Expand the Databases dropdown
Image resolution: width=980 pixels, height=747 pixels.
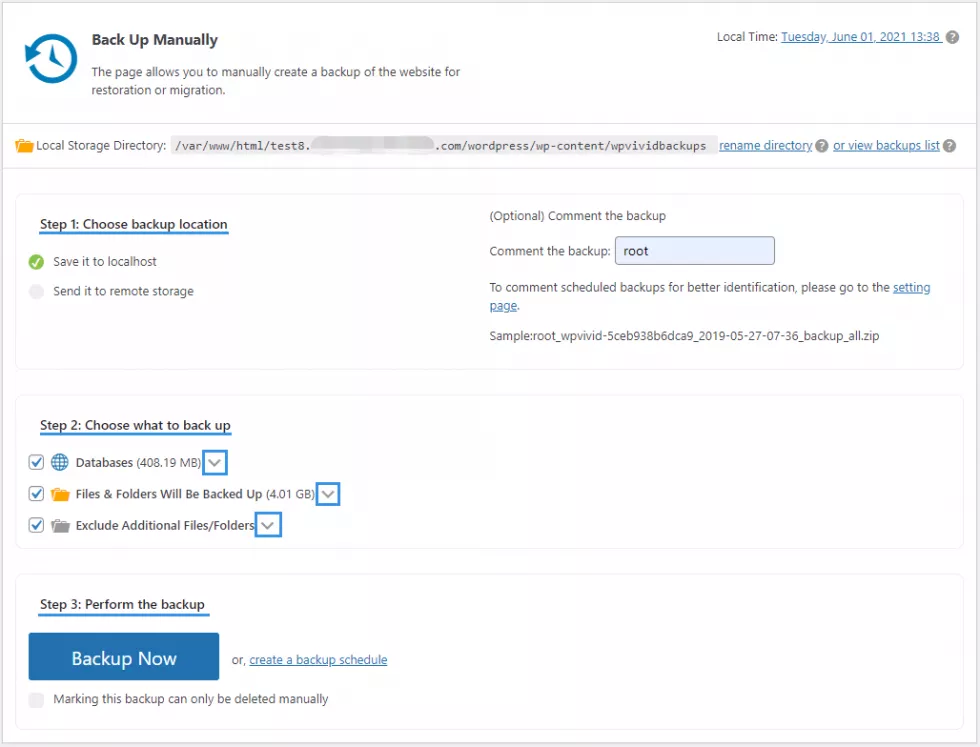pyautogui.click(x=215, y=462)
